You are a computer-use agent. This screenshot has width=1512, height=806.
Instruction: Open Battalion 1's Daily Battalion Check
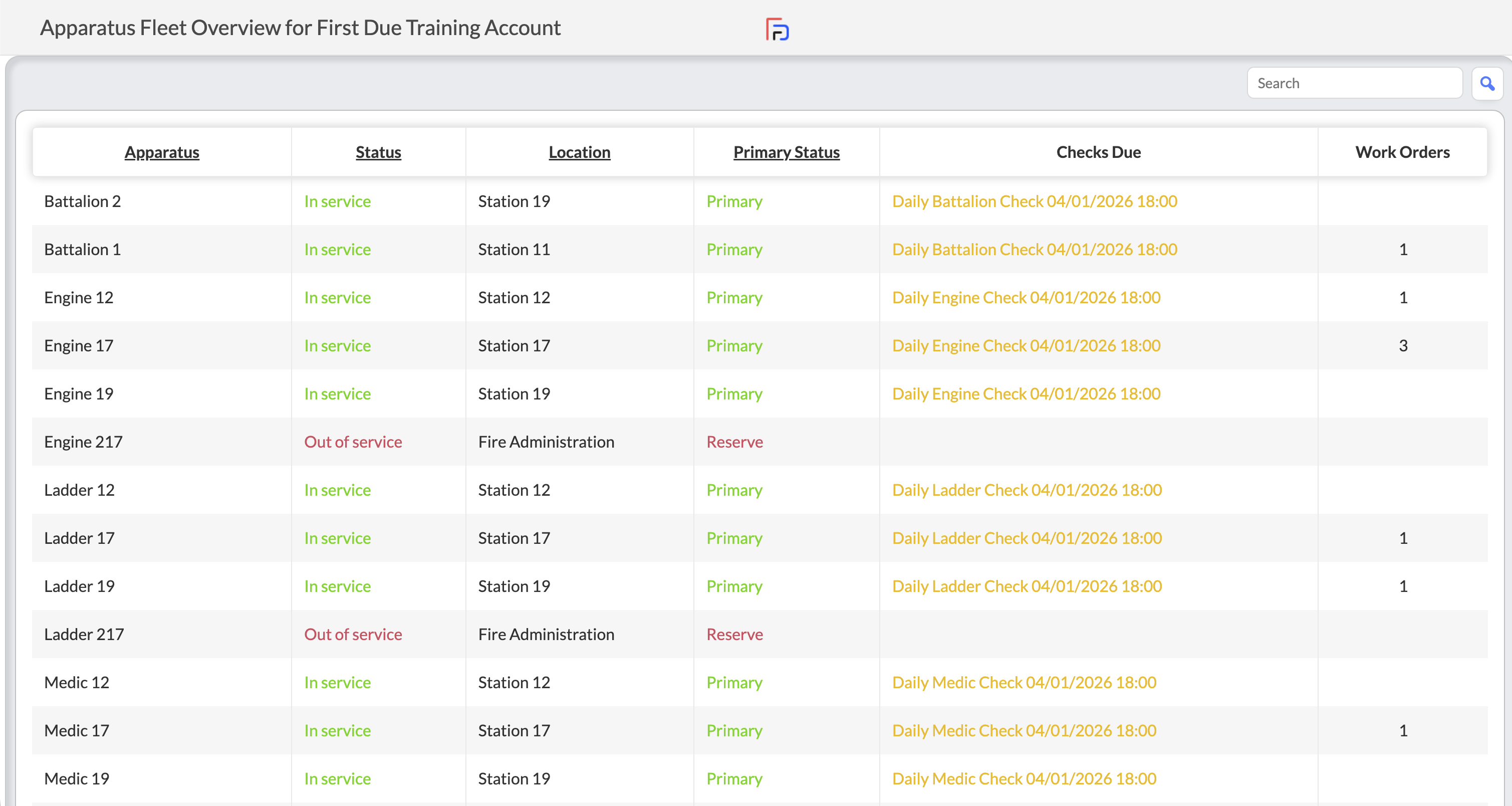click(1035, 250)
